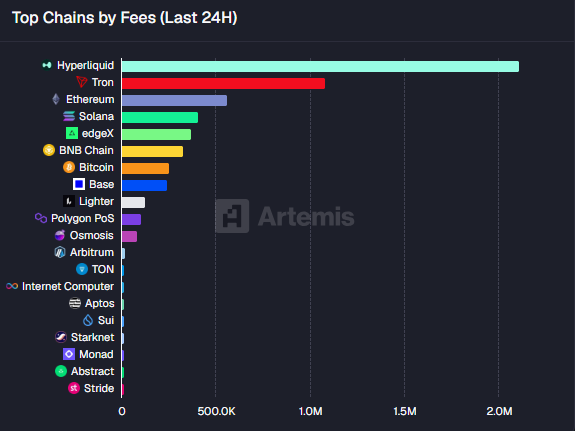The image size is (575, 431).
Task: Click the 'edgeX' chain label
Action: (x=98, y=134)
